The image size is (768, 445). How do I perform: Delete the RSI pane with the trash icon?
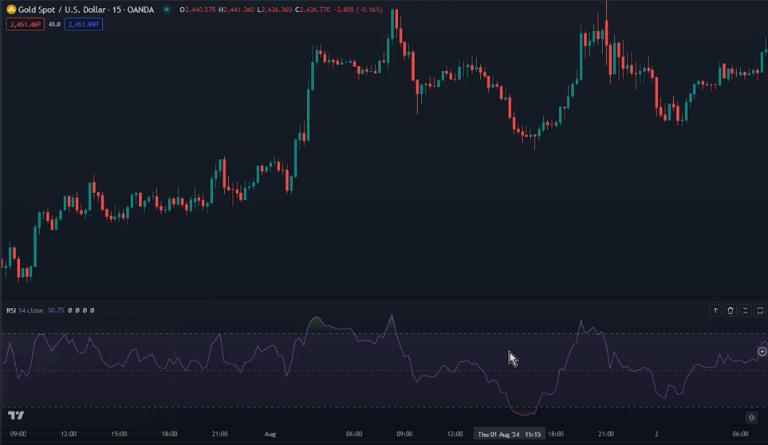tap(731, 311)
